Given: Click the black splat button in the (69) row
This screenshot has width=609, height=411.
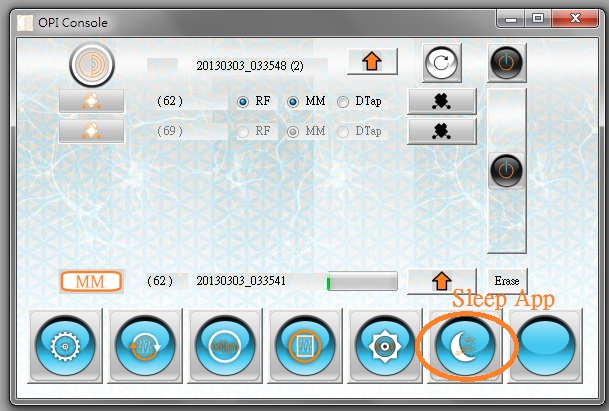Looking at the screenshot, I should coord(442,131).
